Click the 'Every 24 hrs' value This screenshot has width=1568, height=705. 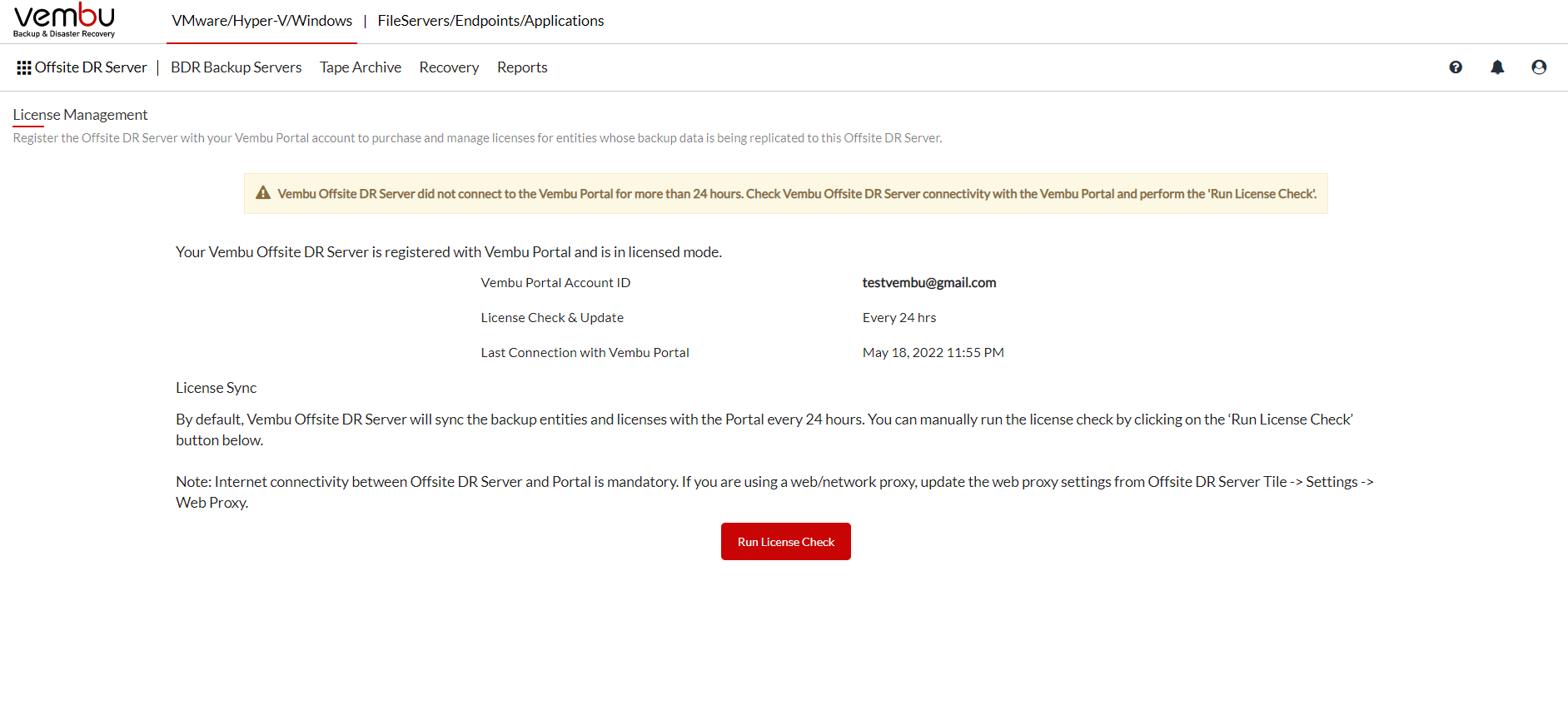tap(899, 318)
